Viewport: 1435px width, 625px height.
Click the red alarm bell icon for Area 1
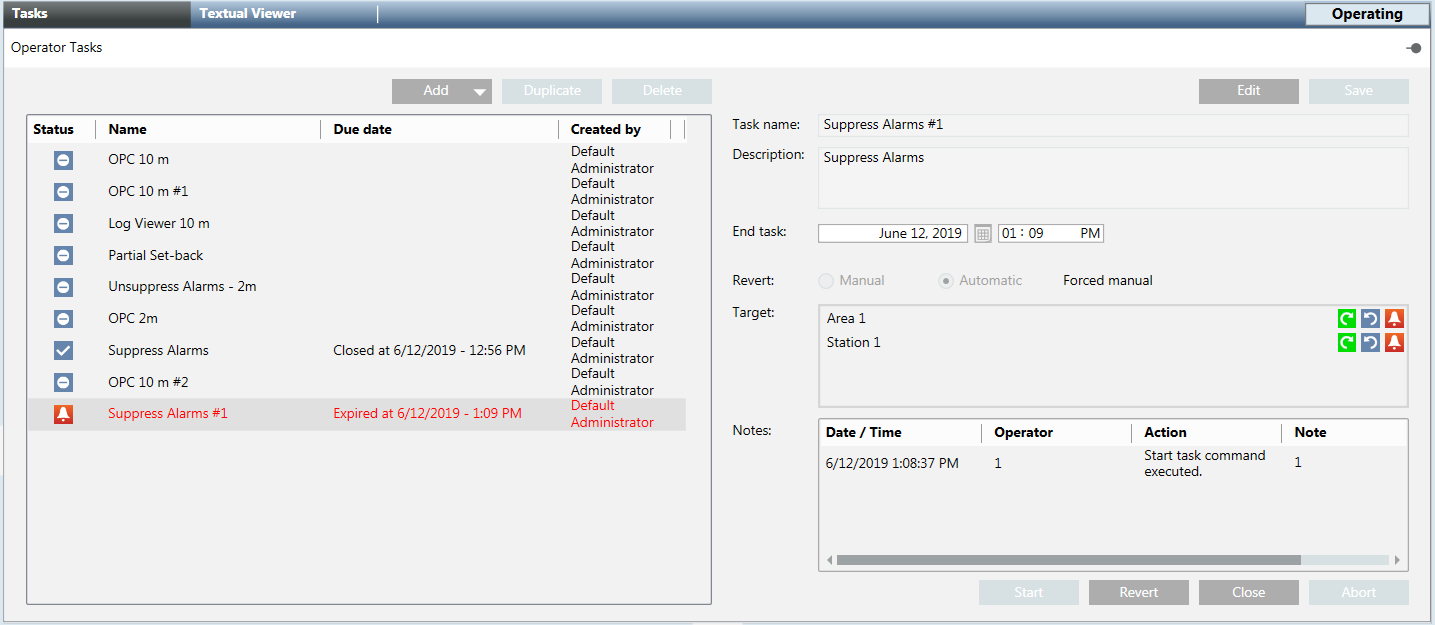(x=1394, y=319)
